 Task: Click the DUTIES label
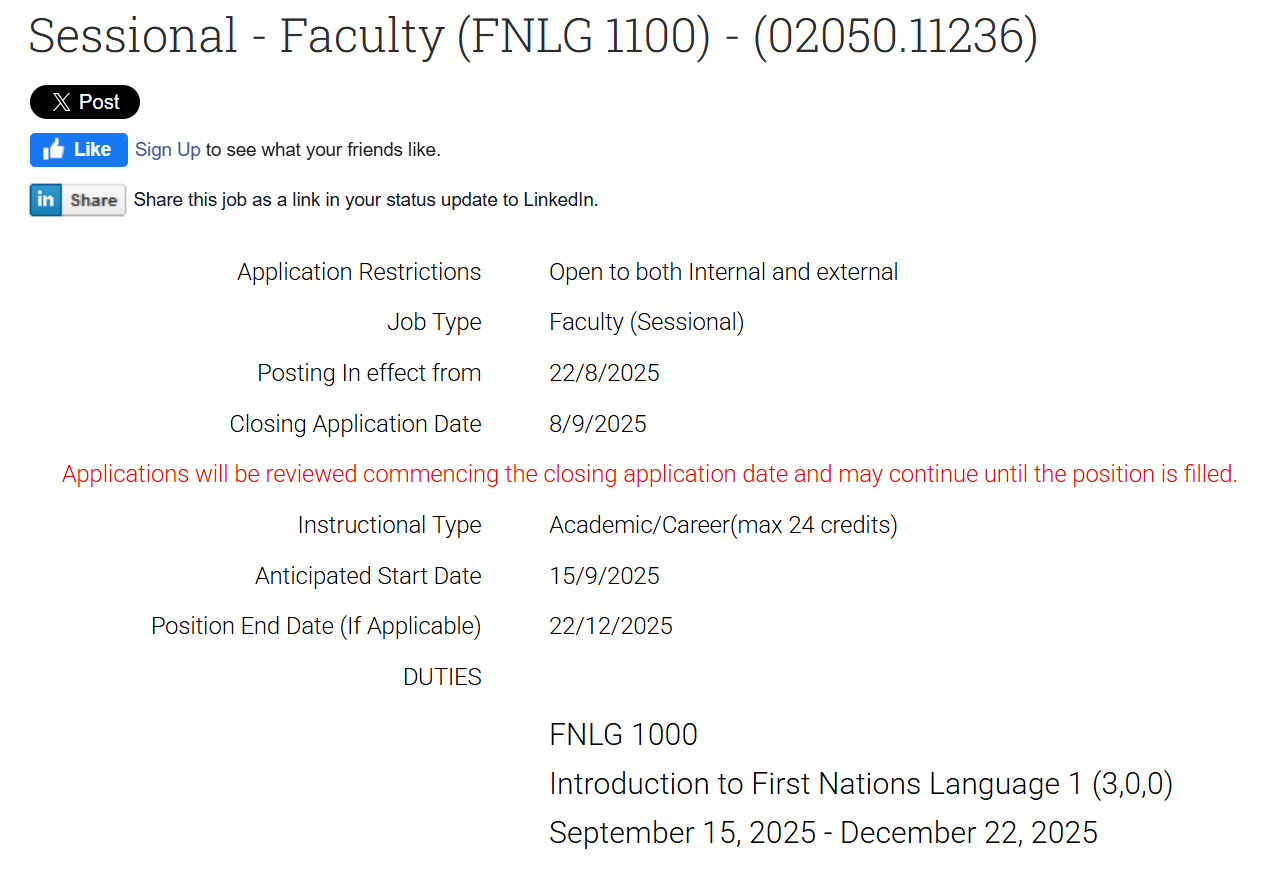click(442, 677)
